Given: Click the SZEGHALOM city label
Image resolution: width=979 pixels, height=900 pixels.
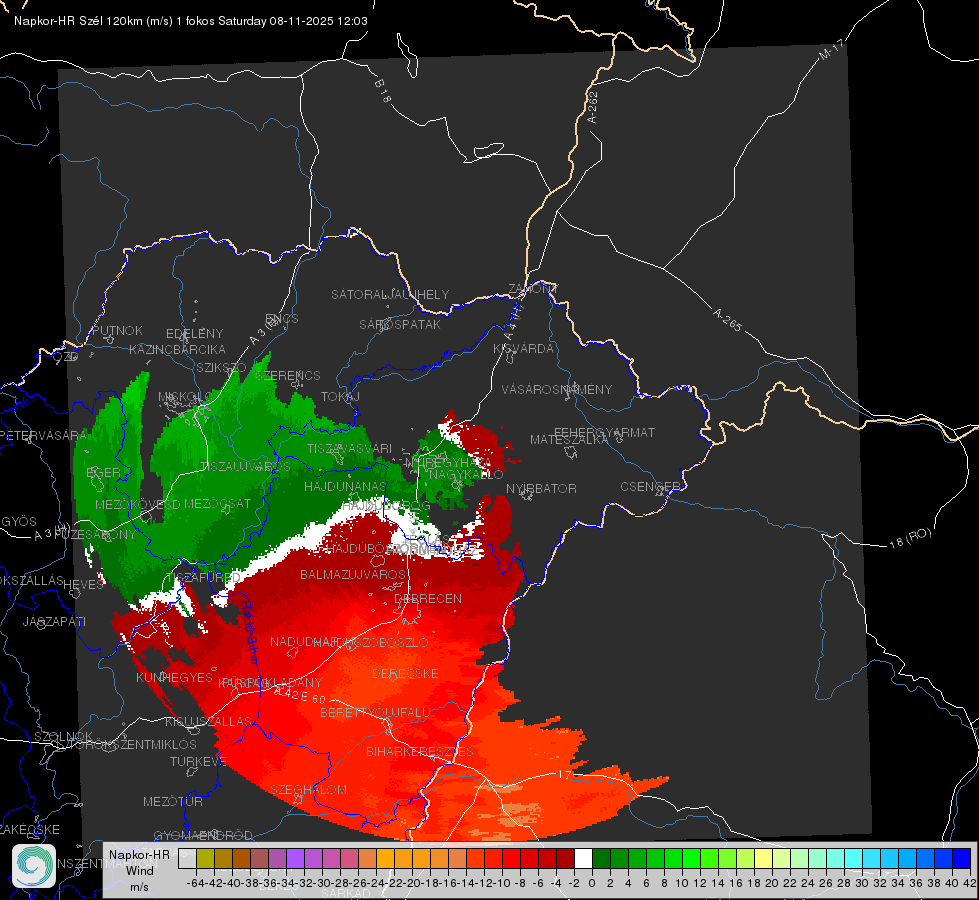Looking at the screenshot, I should point(308,790).
